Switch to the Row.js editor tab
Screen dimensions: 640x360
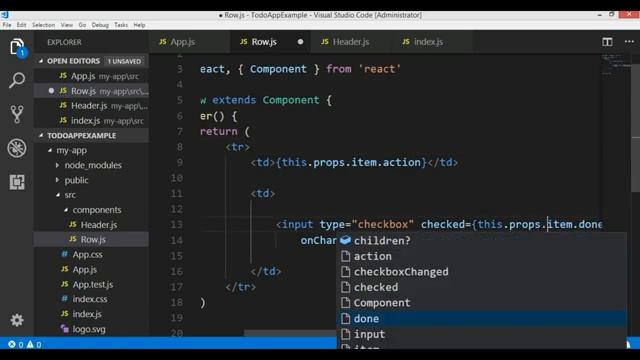270,42
